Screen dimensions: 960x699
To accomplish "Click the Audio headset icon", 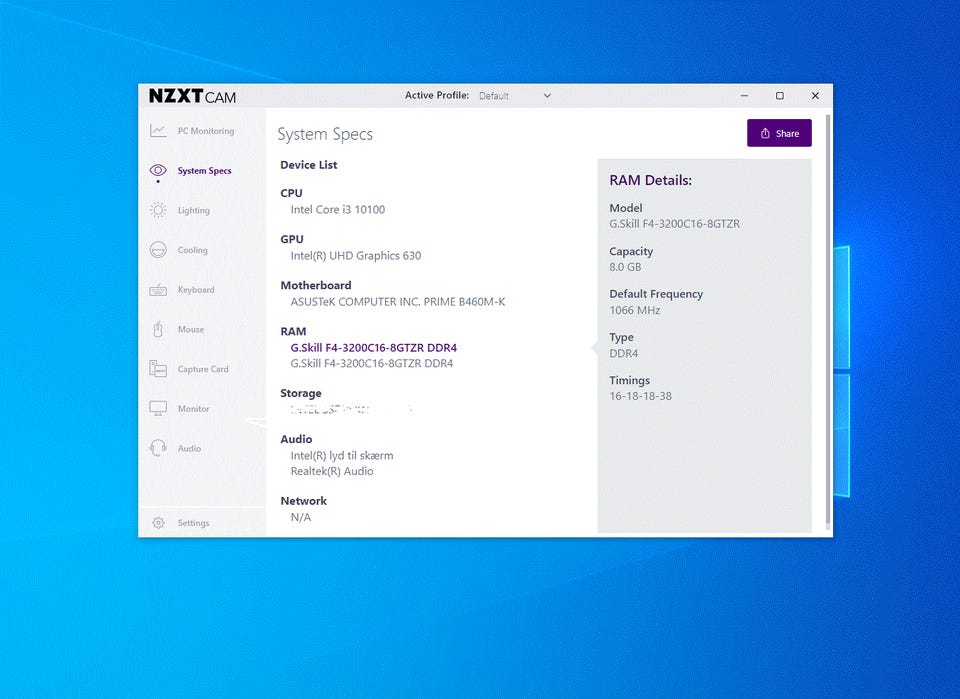I will (x=158, y=448).
